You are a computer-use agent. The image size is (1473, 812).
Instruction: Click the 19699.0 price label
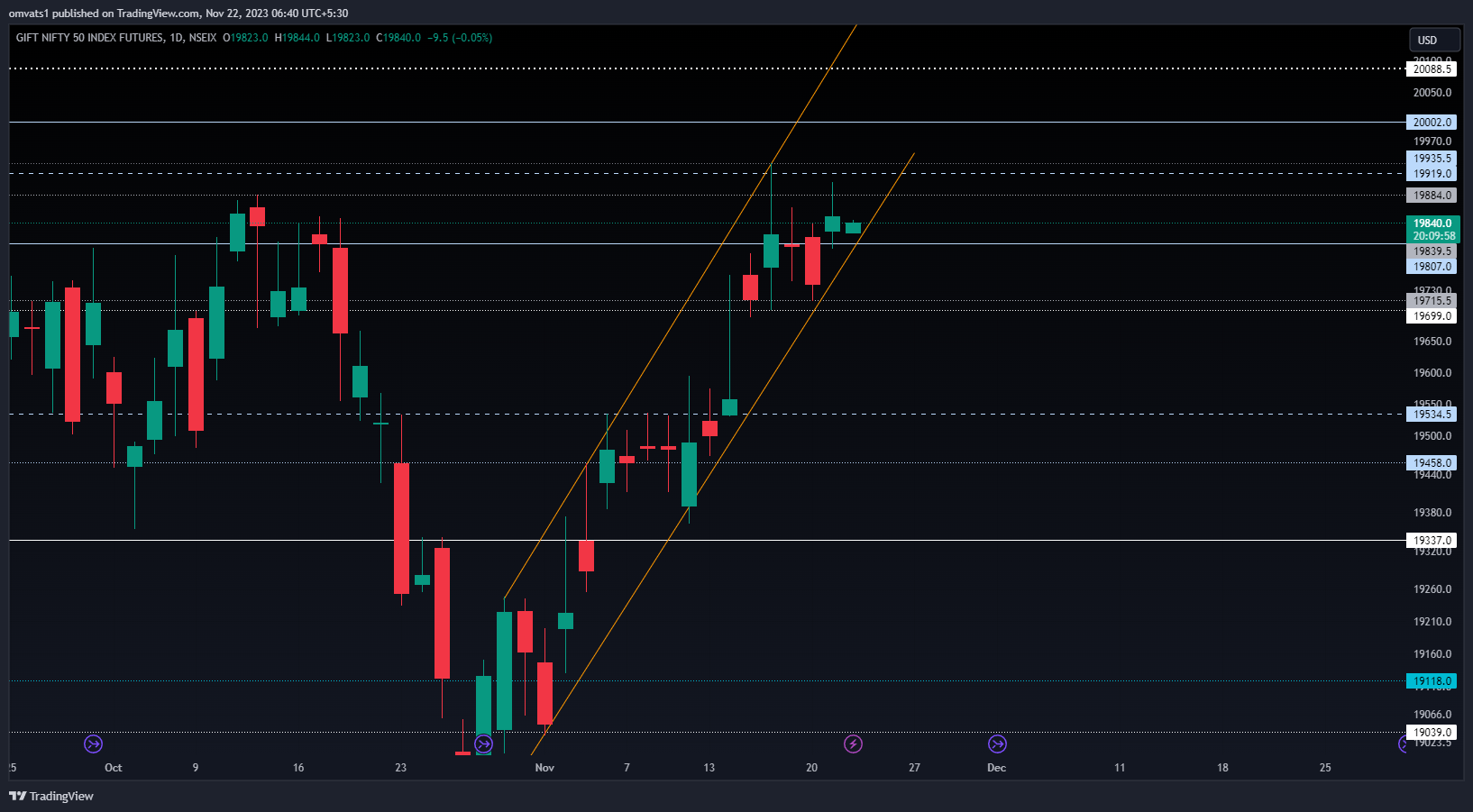(1432, 316)
